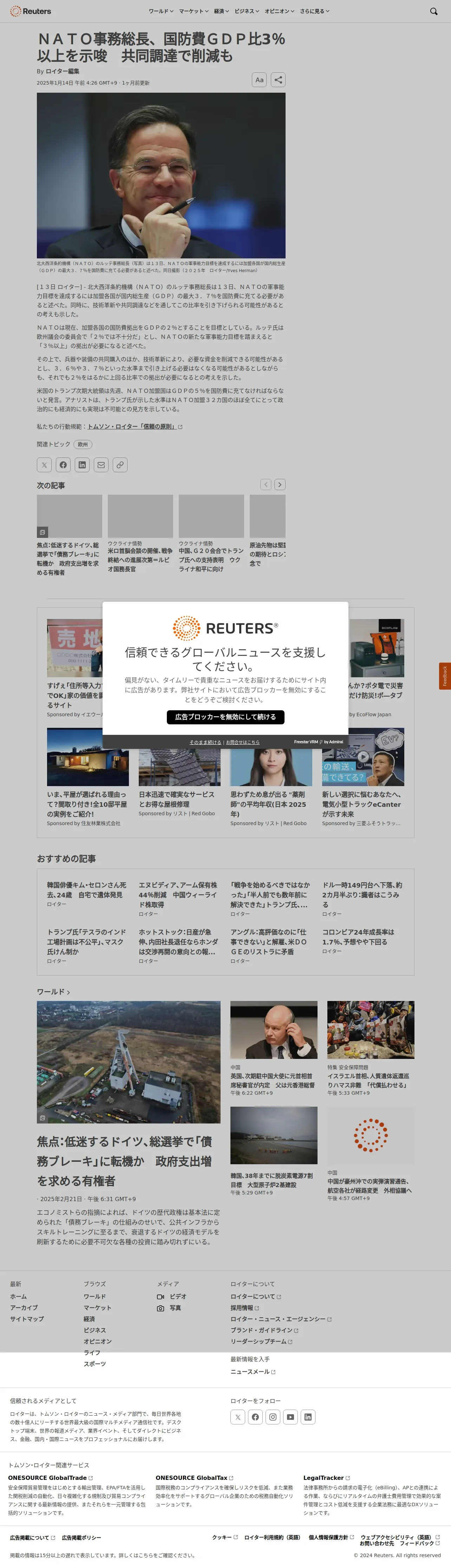Expand the ビジネス header dropdown
This screenshot has width=451, height=1568.
coord(247,11)
